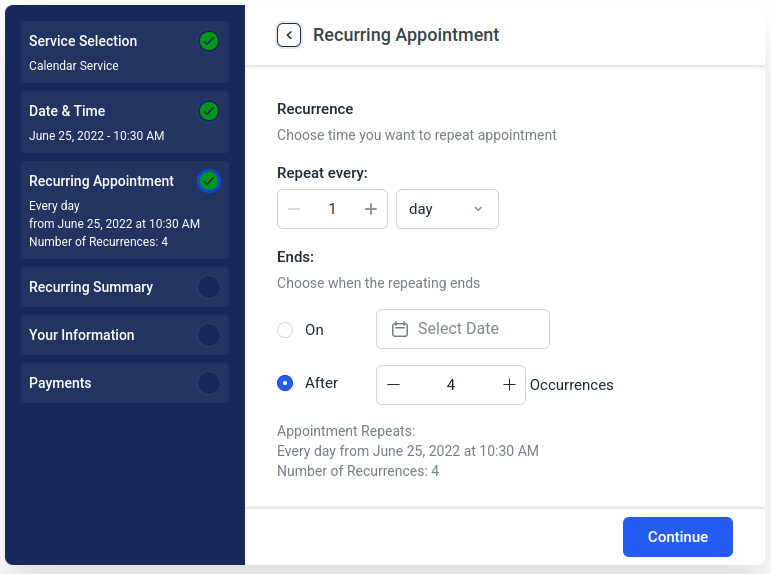Go to Your Information step

125,335
